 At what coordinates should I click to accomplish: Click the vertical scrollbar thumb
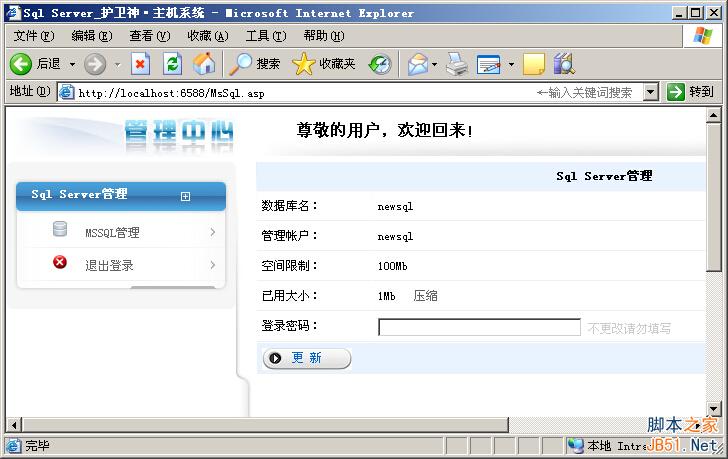click(x=713, y=197)
